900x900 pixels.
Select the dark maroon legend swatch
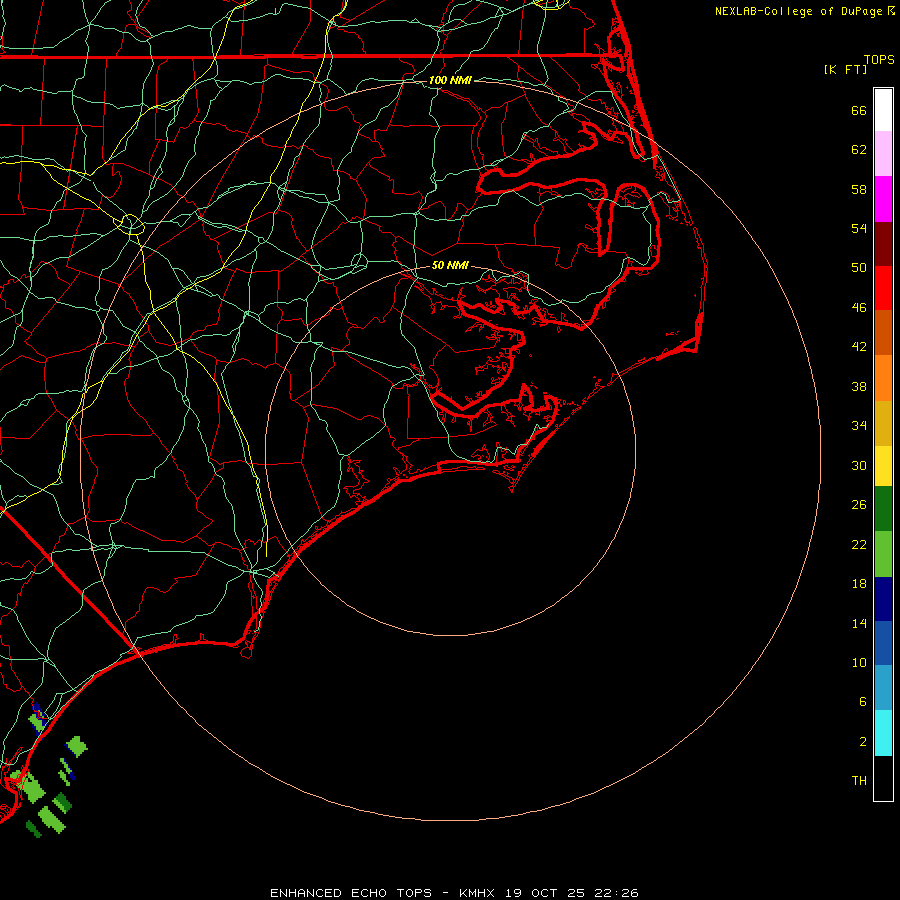coord(883,243)
